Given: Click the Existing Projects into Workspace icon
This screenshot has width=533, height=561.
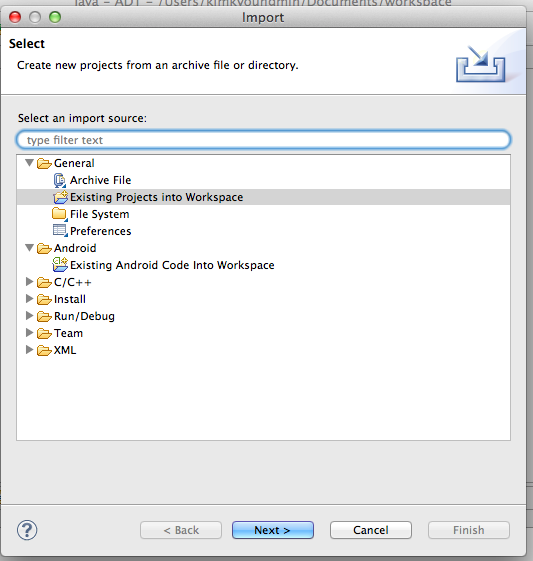Looking at the screenshot, I should coord(60,197).
